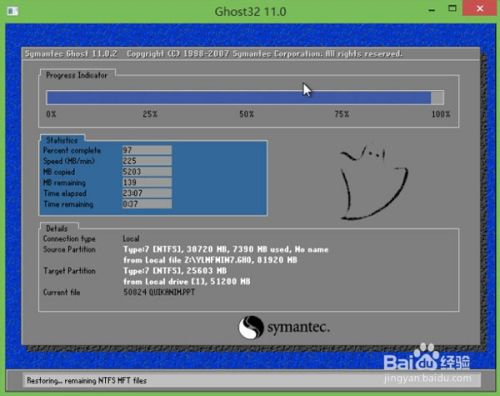Click the Speed (MB/min) label
Screen dimensions: 500x396
[69, 161]
